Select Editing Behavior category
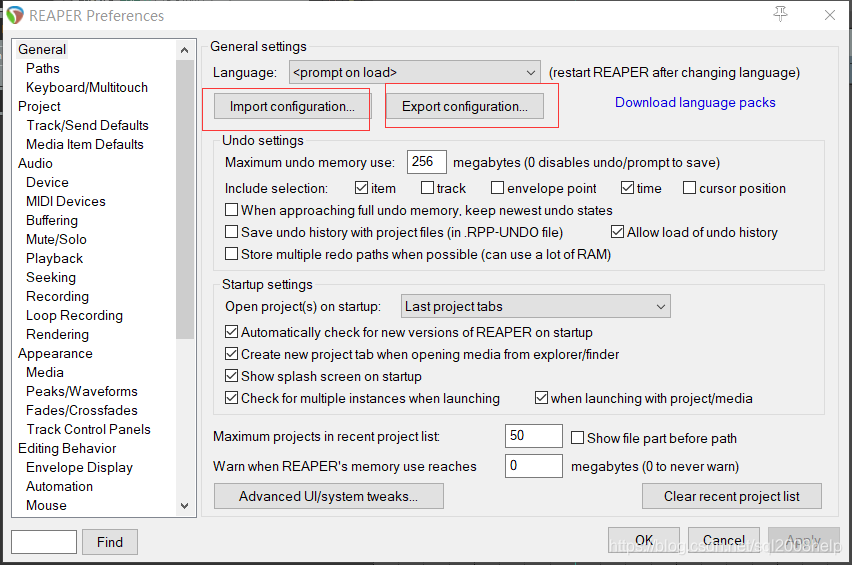Screen dimensions: 852x565 pyautogui.click(x=67, y=449)
